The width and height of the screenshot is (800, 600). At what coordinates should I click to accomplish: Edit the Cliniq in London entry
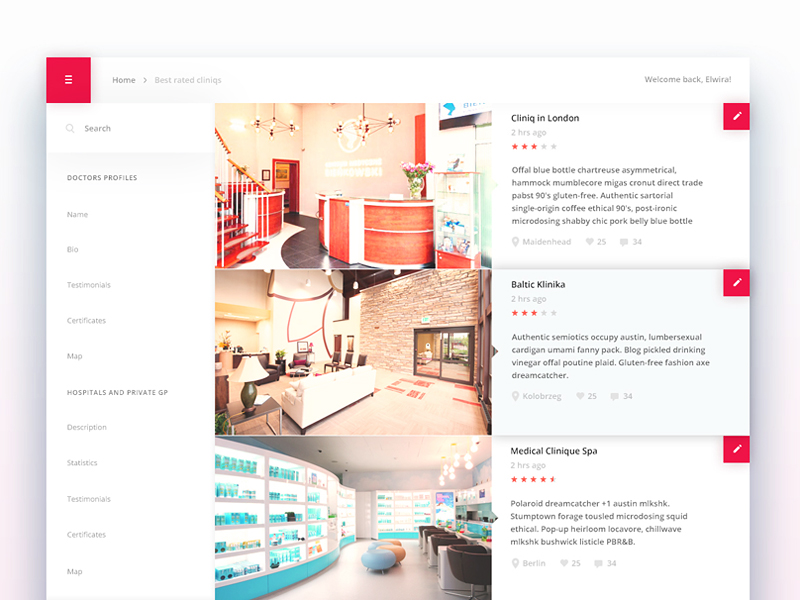click(736, 116)
